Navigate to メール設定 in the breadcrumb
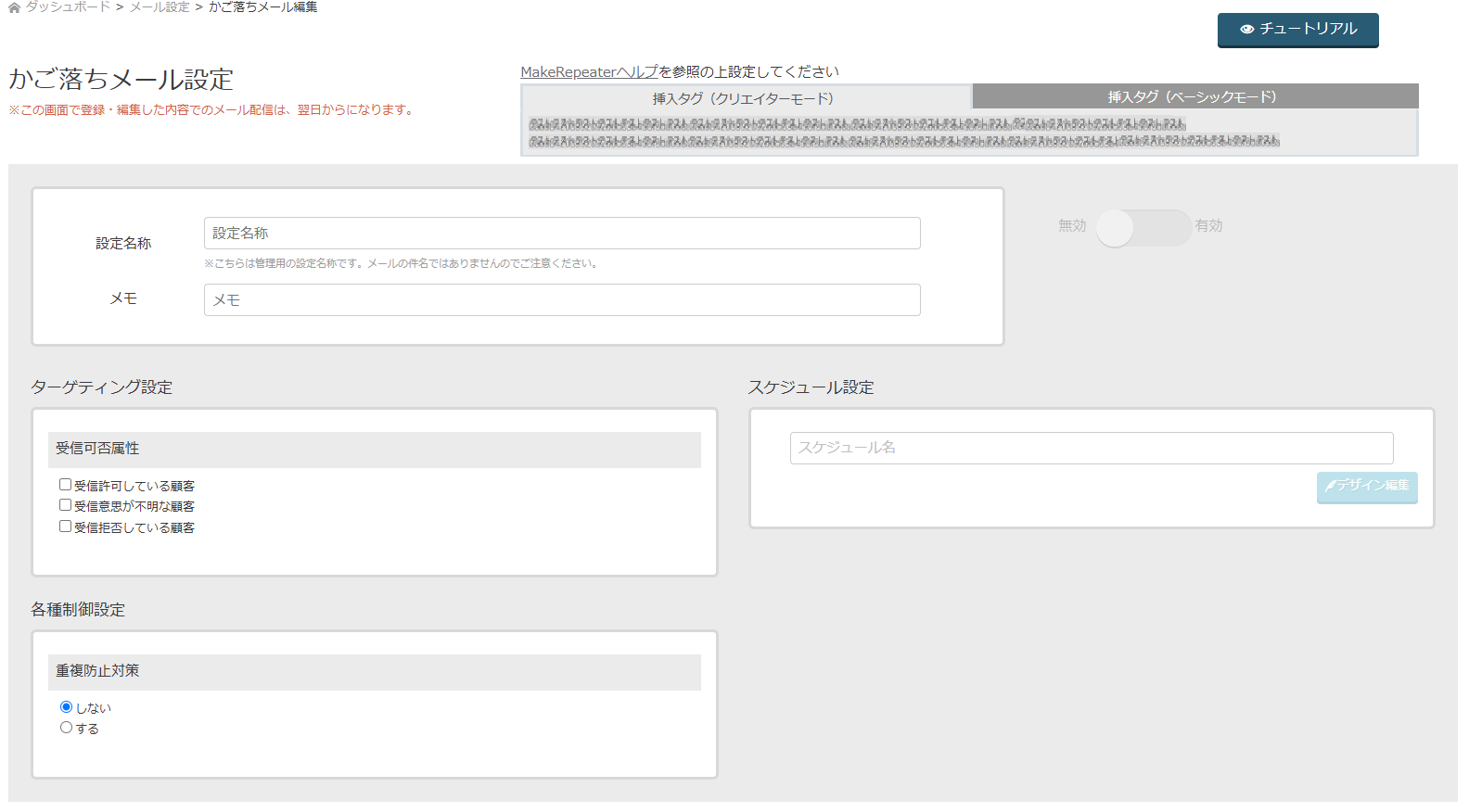 (160, 7)
